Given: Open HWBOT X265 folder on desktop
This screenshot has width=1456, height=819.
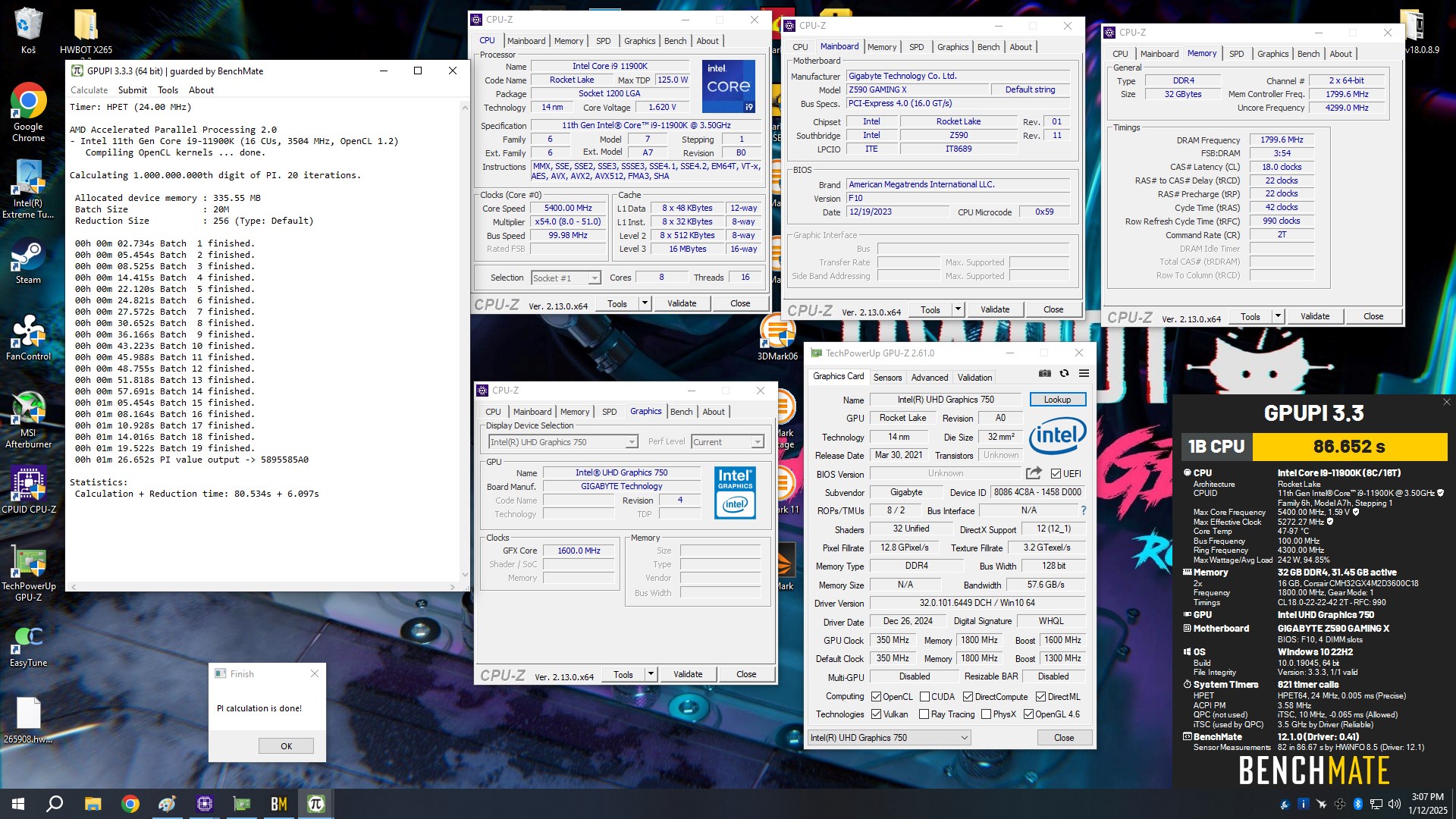Looking at the screenshot, I should click(x=86, y=32).
